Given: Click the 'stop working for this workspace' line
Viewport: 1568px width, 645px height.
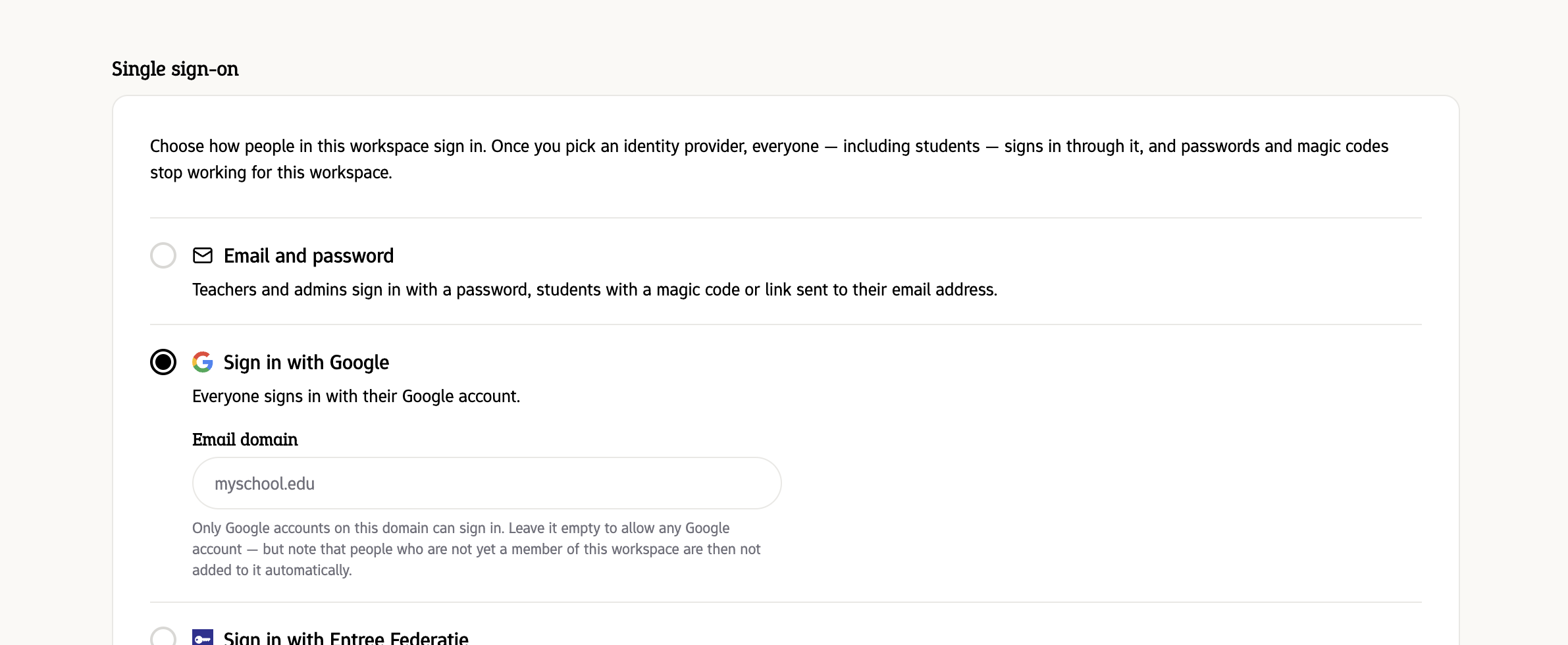Looking at the screenshot, I should 271,172.
